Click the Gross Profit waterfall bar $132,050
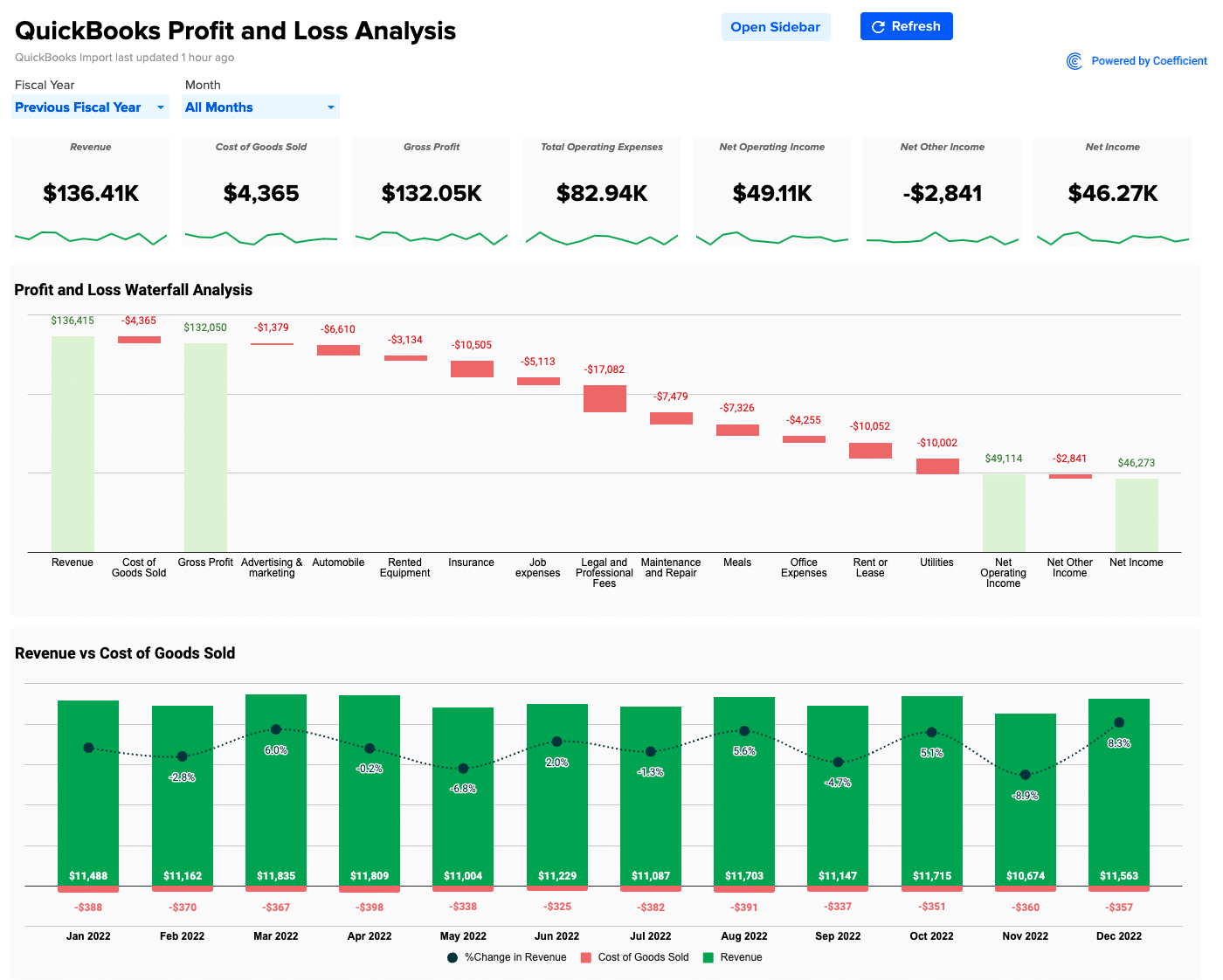The image size is (1223, 980). tap(205, 447)
